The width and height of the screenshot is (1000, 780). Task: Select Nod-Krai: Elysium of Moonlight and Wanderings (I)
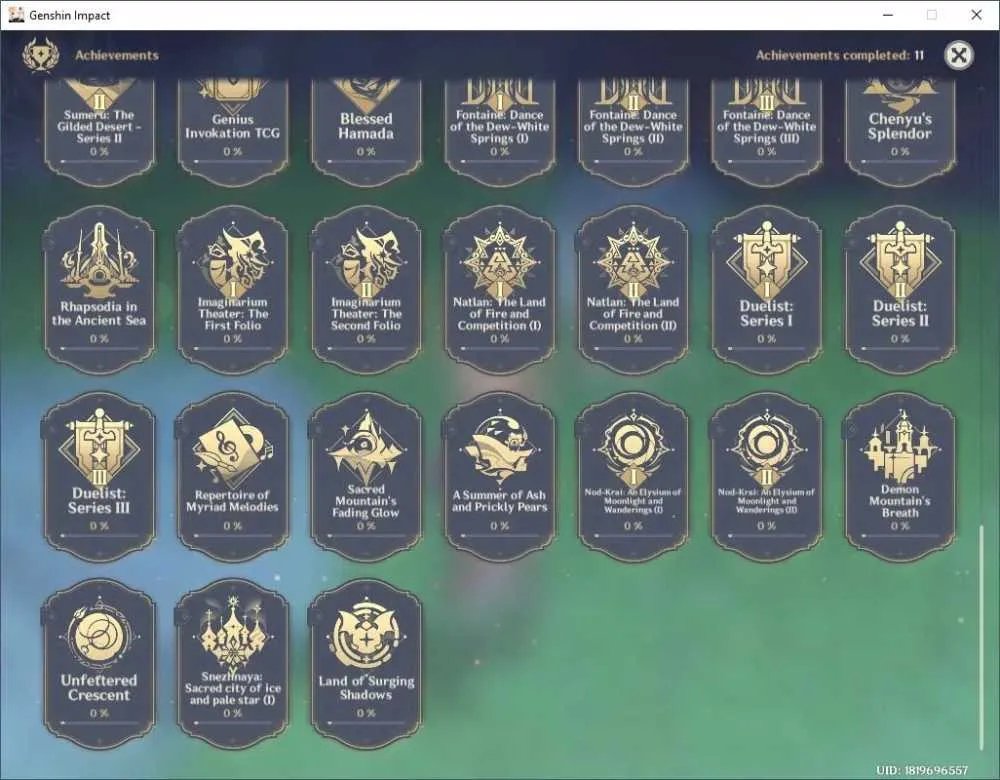pos(633,477)
